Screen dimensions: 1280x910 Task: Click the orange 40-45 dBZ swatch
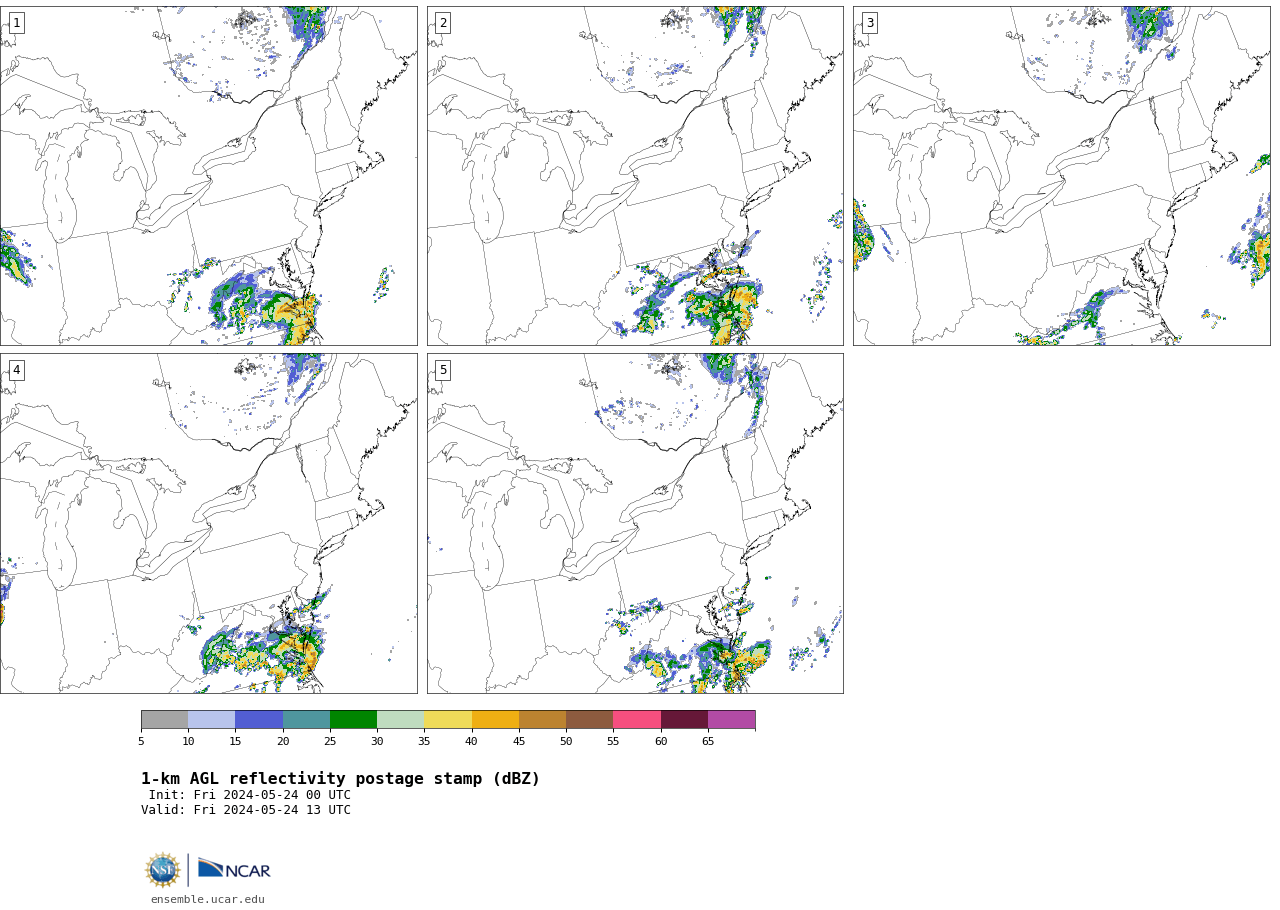click(495, 720)
